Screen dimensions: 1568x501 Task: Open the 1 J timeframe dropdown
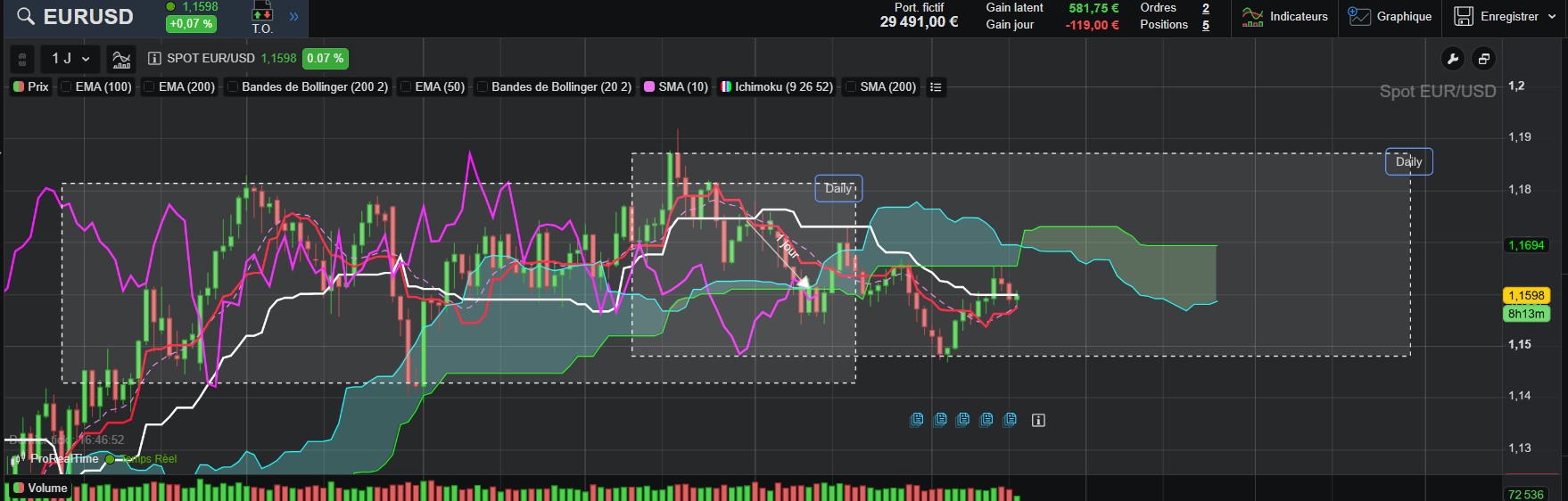(70, 59)
